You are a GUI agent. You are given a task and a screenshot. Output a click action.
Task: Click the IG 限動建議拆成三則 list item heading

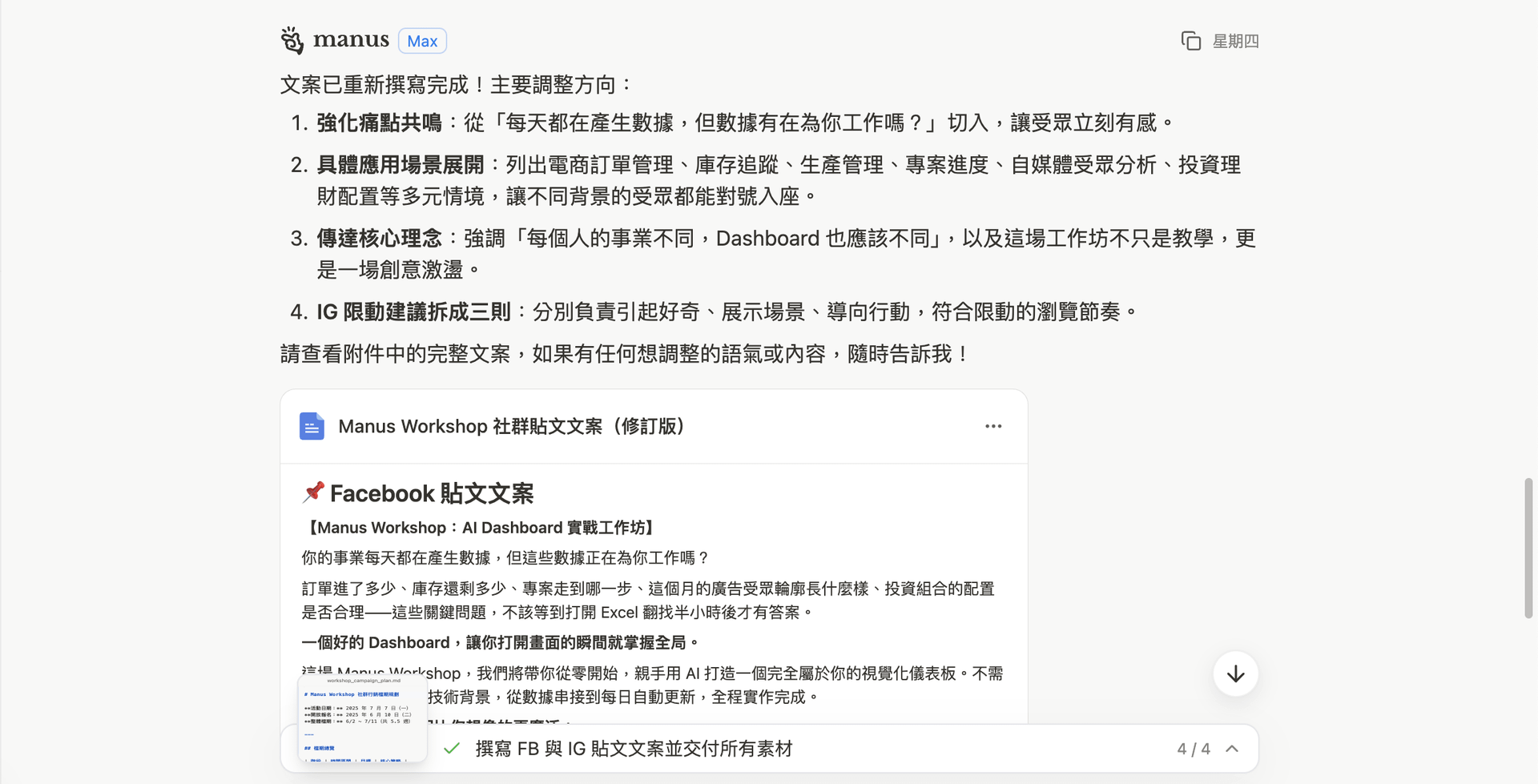(413, 312)
